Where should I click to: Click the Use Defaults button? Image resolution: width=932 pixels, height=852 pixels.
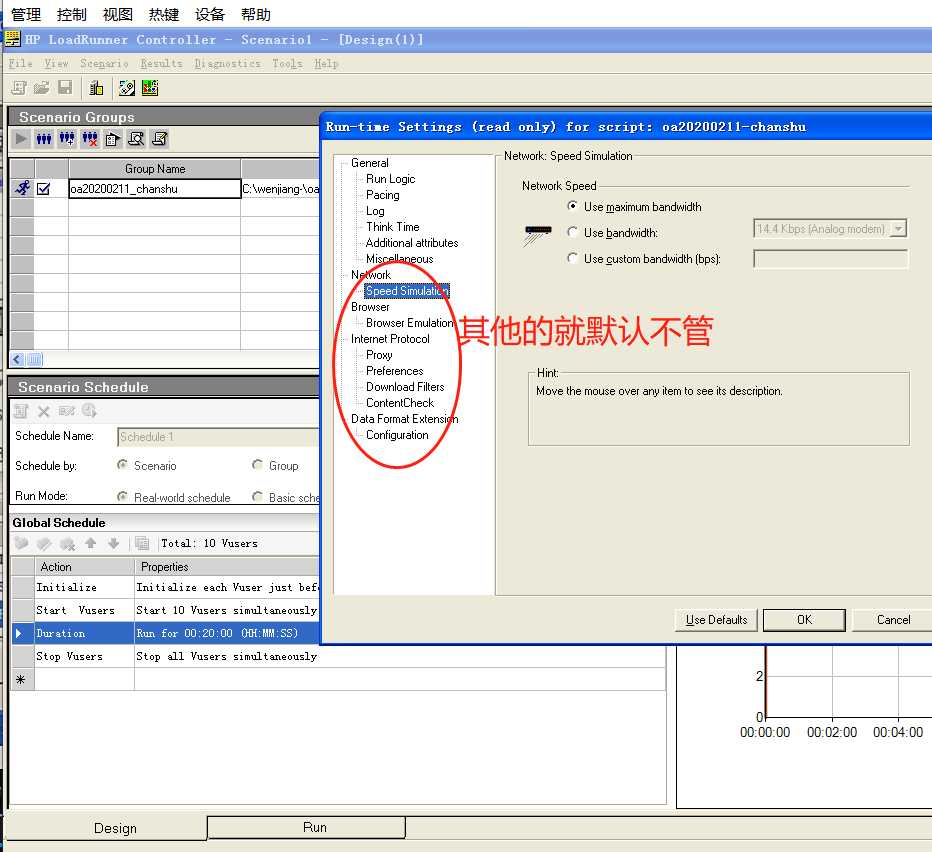(716, 620)
